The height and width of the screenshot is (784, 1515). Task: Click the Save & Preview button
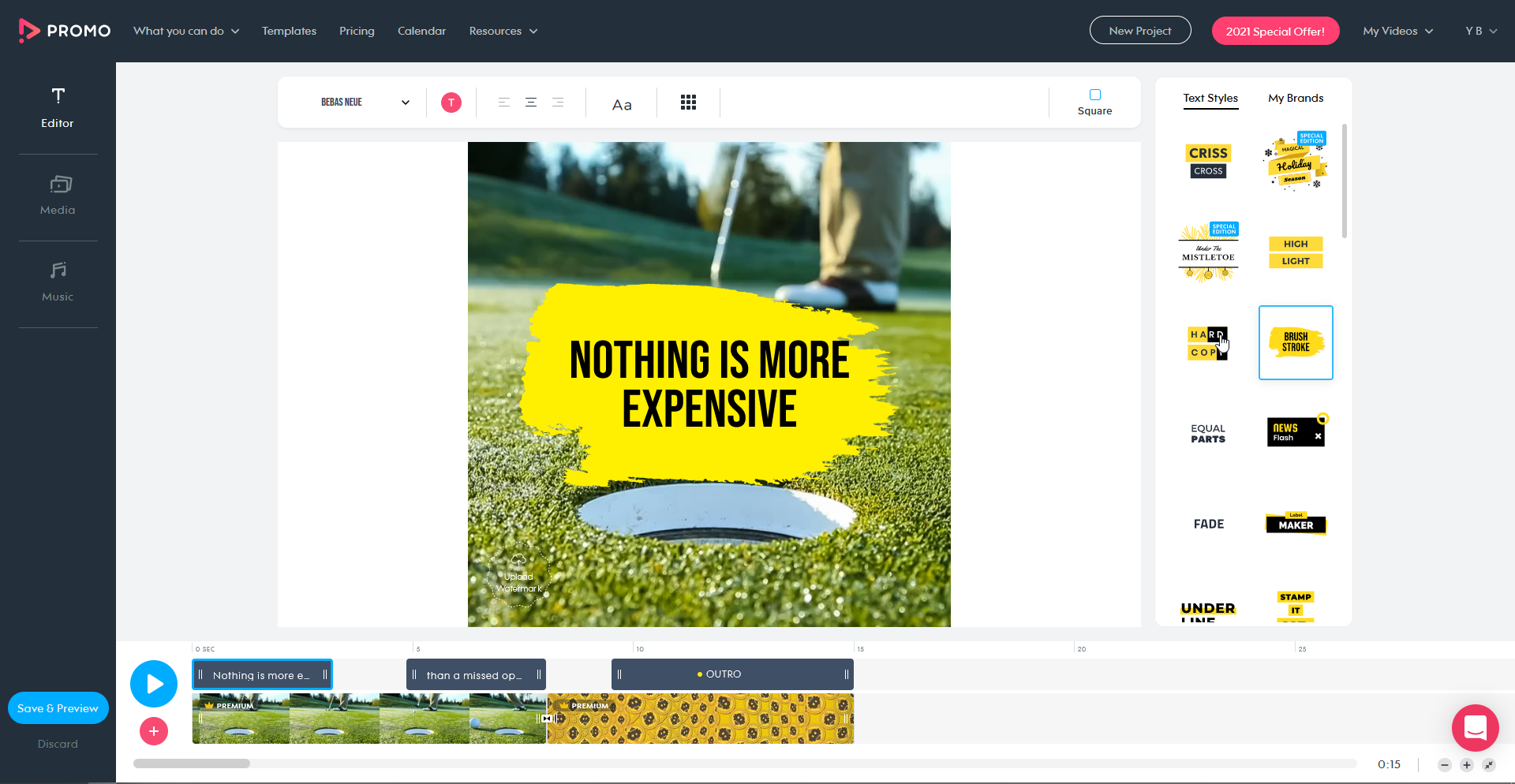58,707
